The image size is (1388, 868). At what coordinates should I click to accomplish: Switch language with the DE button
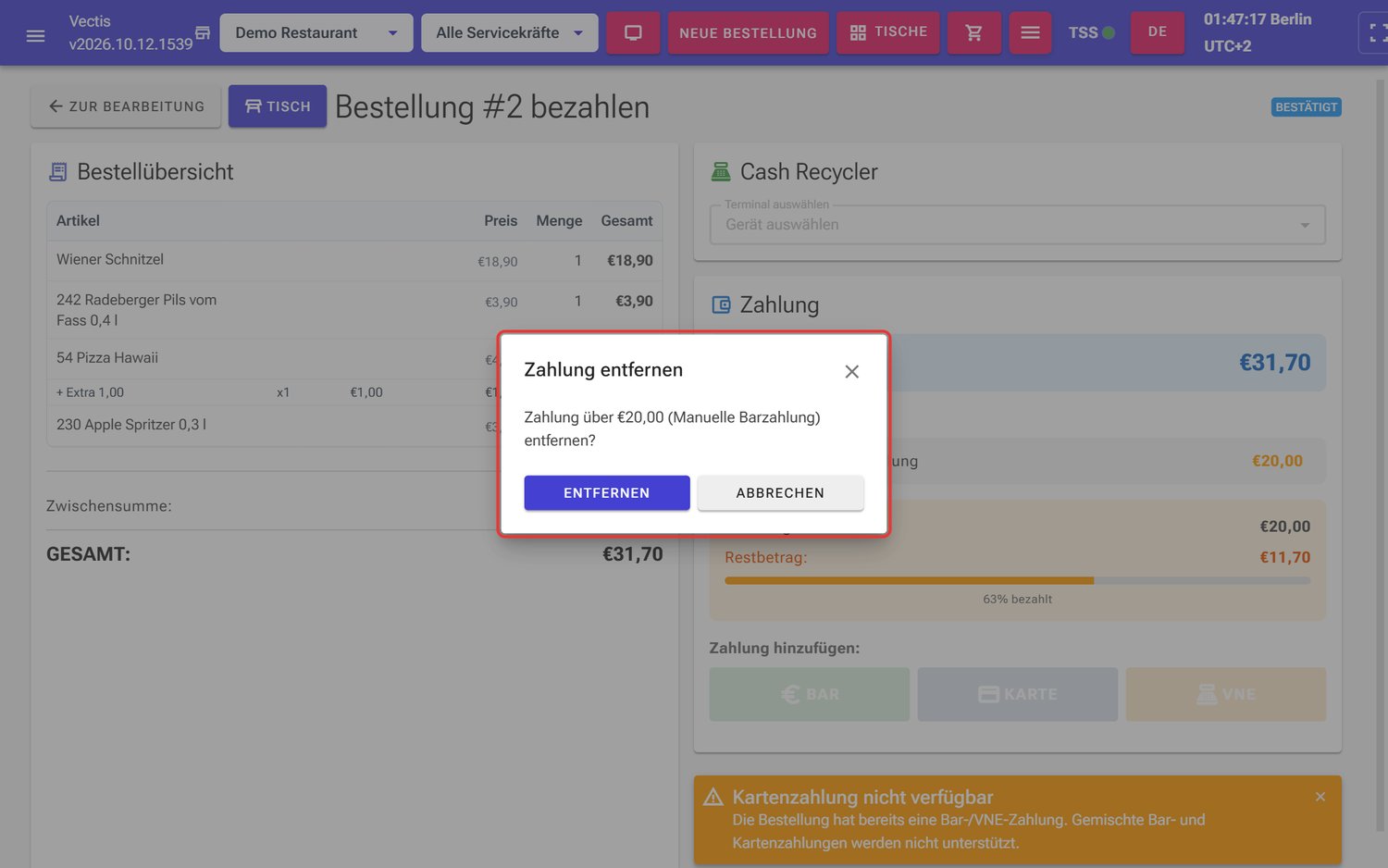pyautogui.click(x=1157, y=32)
